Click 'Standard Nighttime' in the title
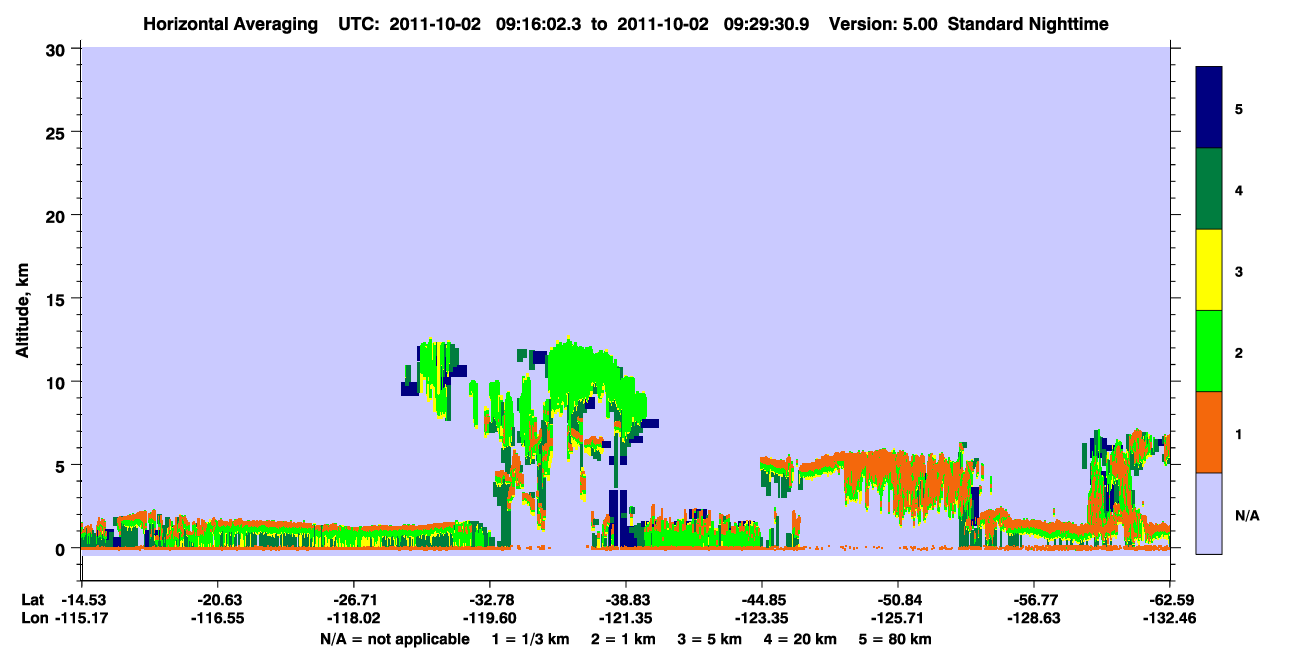The image size is (1300, 667). (x=1028, y=23)
